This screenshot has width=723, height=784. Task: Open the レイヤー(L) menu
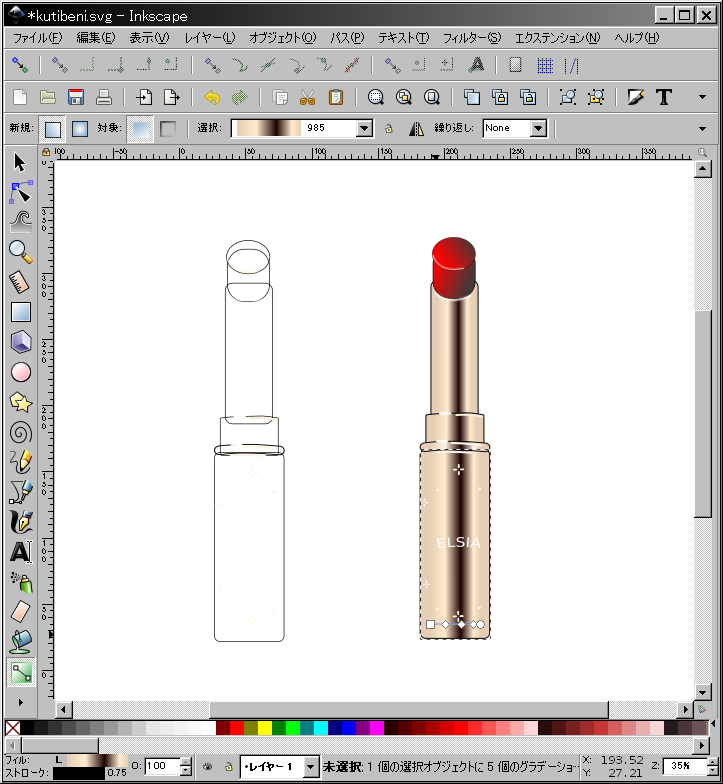(x=210, y=38)
